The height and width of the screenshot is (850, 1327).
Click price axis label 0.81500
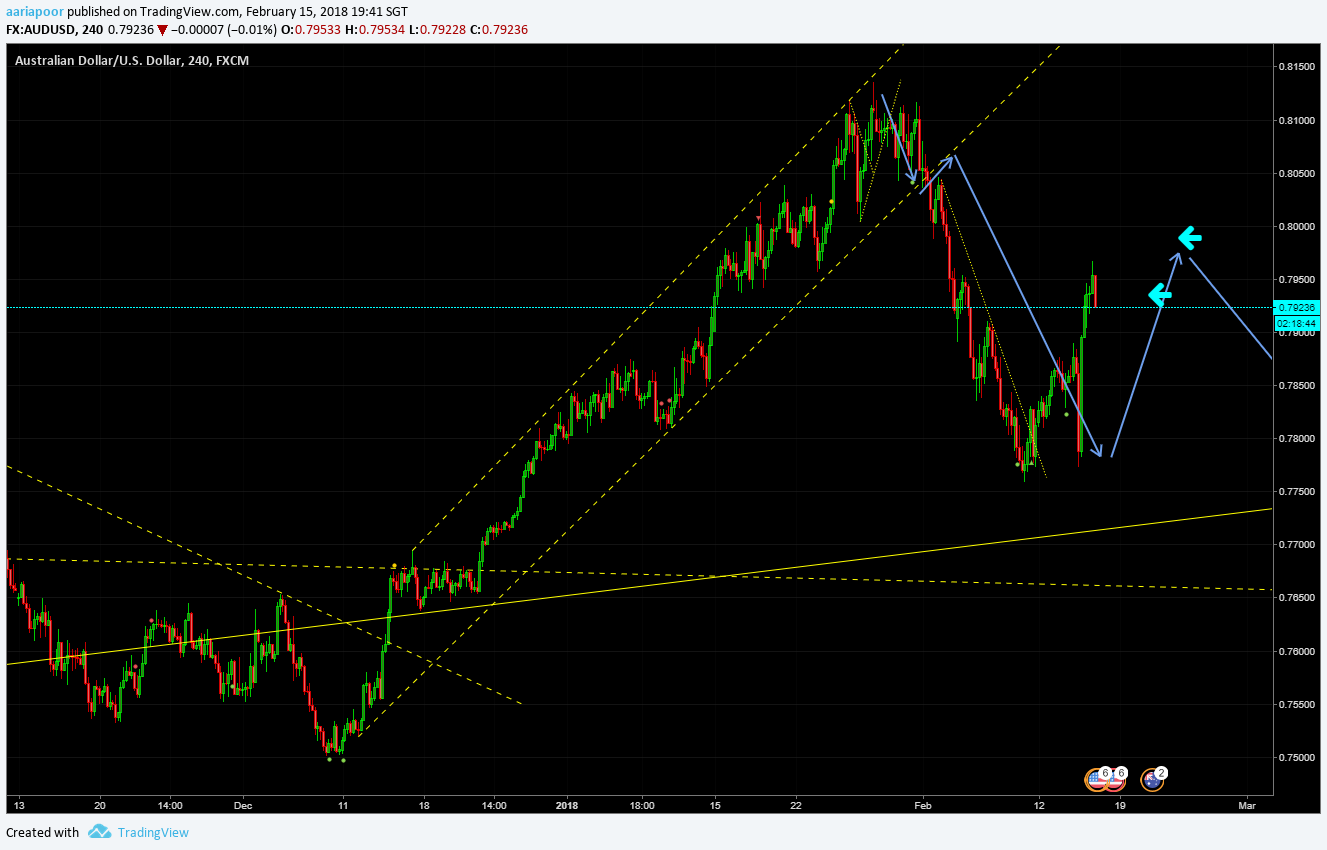[x=1297, y=67]
